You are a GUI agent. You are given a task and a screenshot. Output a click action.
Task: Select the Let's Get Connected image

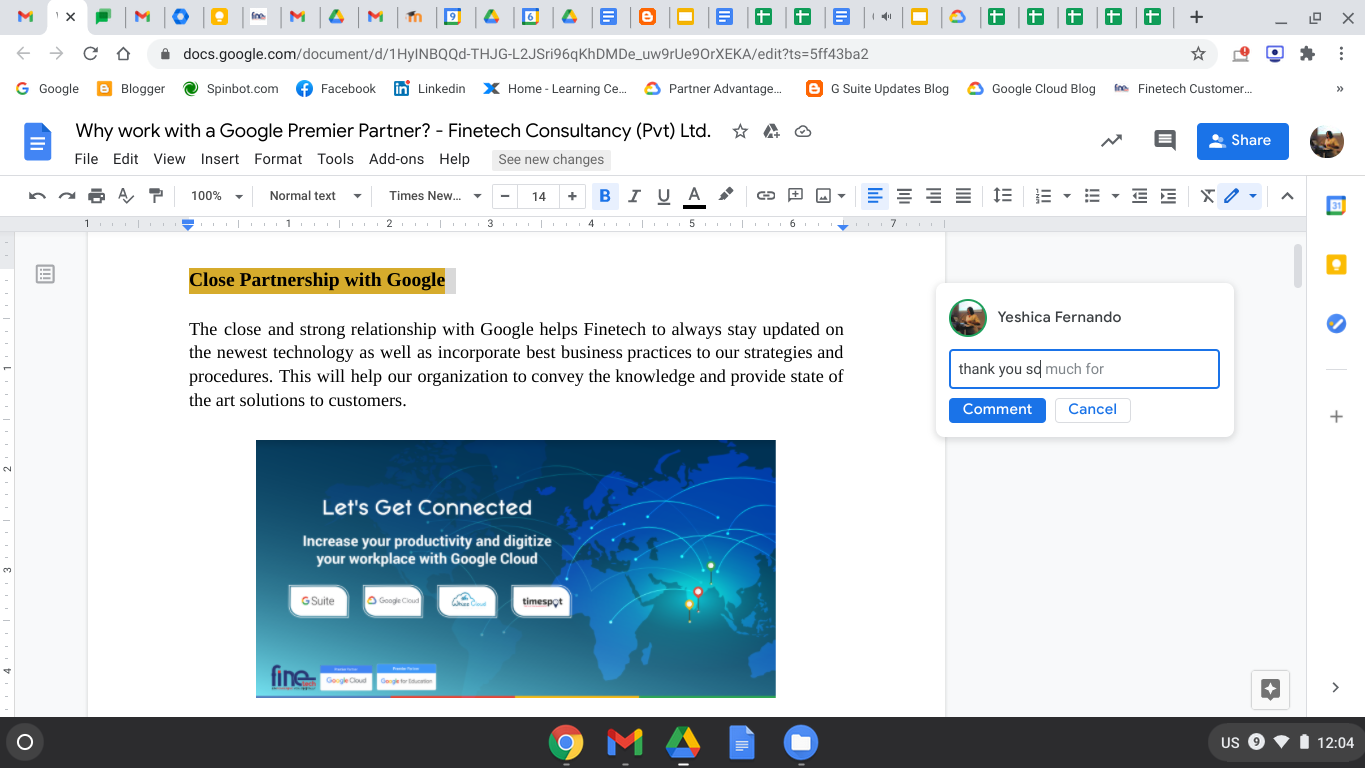pos(516,569)
